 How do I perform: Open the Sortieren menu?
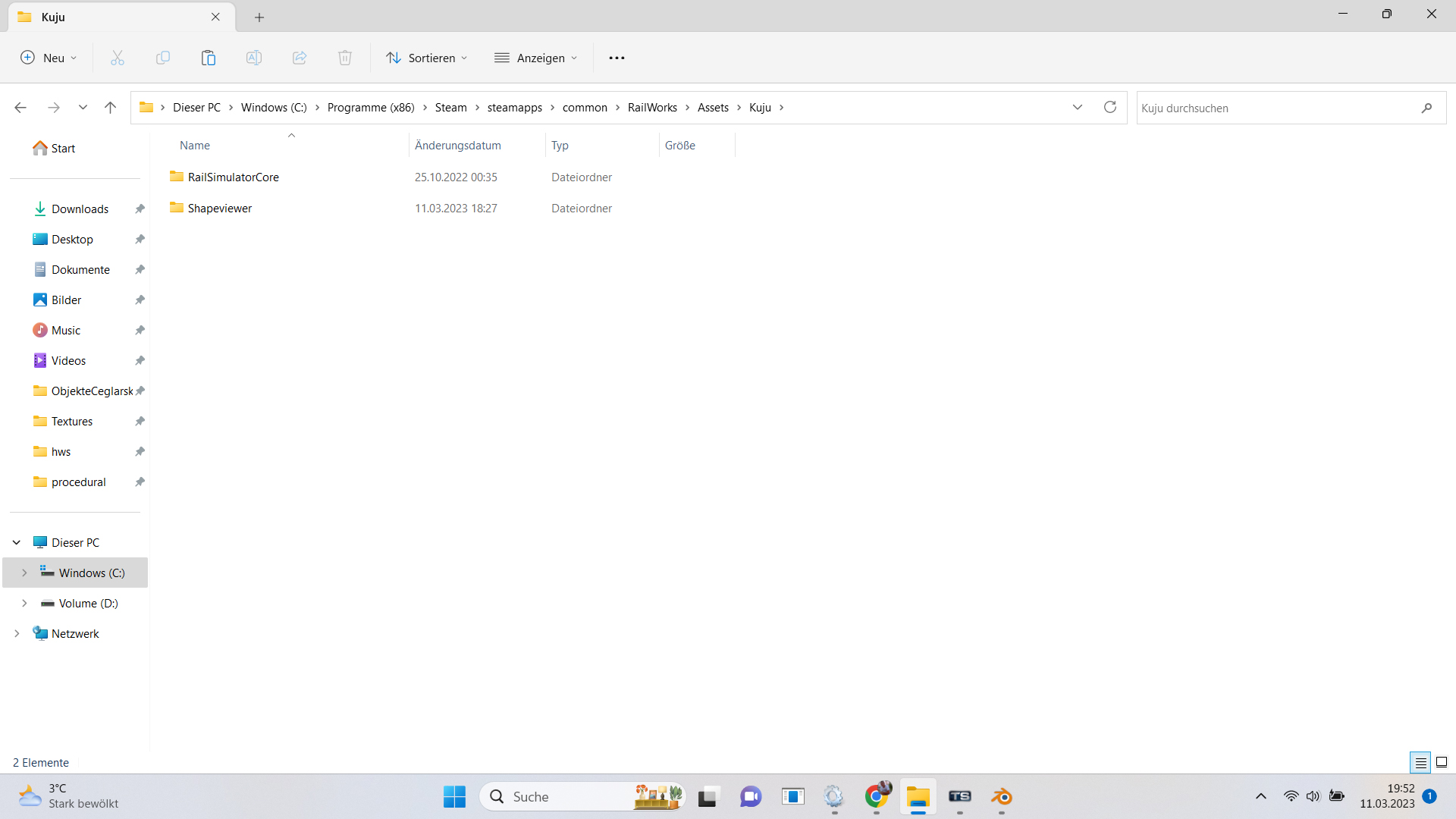click(427, 58)
